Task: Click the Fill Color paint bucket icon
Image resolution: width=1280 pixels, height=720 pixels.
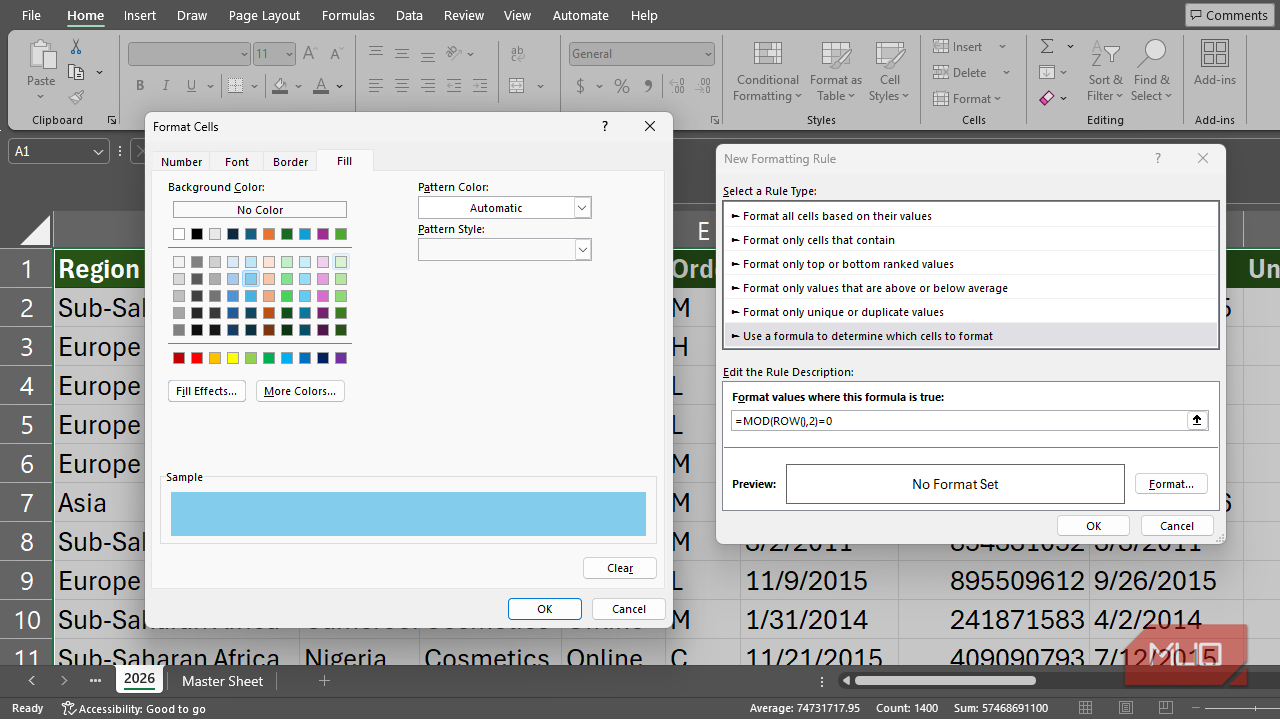Action: point(280,86)
